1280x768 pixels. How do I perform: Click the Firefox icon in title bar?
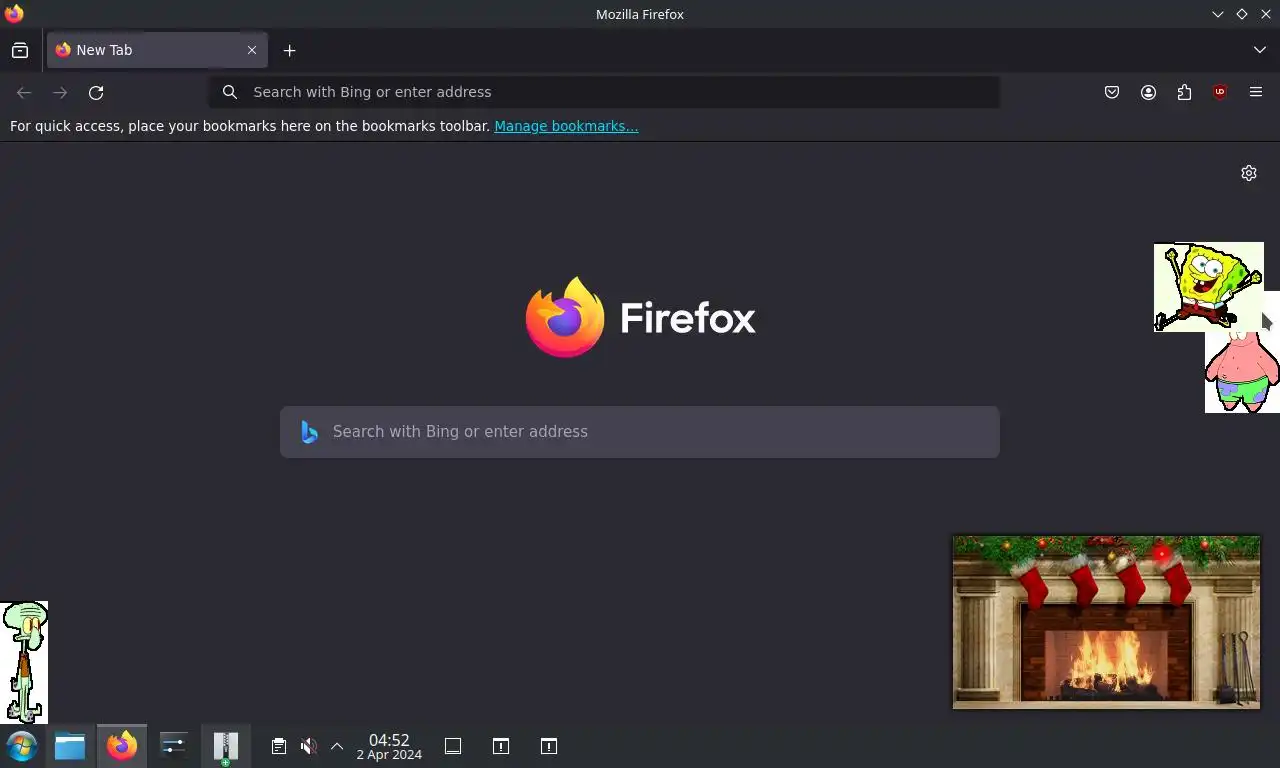(14, 14)
